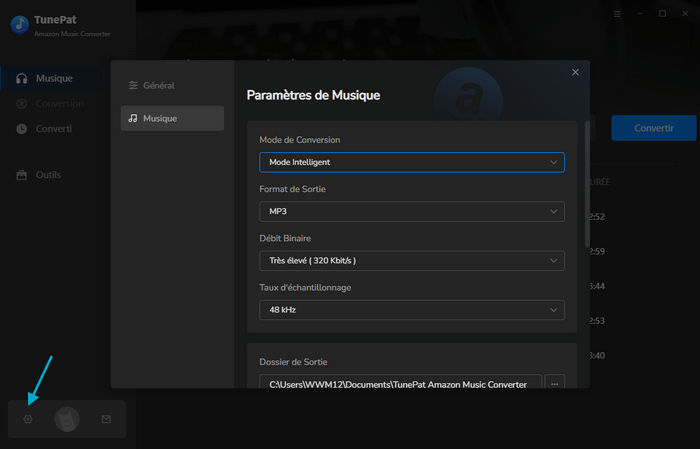Open Conversion in main sidebar
The image size is (700, 449).
click(x=53, y=104)
